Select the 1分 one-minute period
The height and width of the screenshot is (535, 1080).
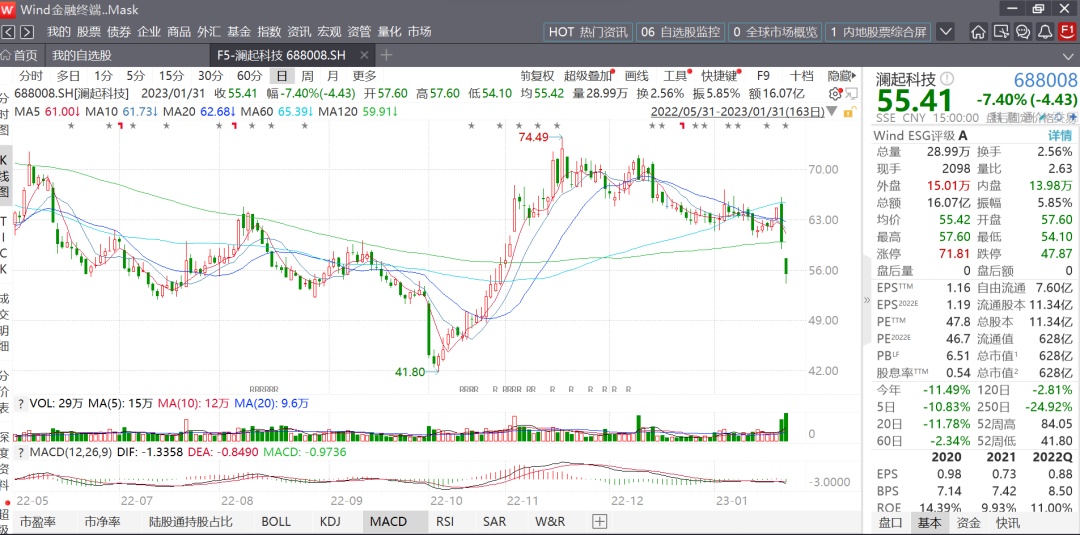click(x=103, y=76)
